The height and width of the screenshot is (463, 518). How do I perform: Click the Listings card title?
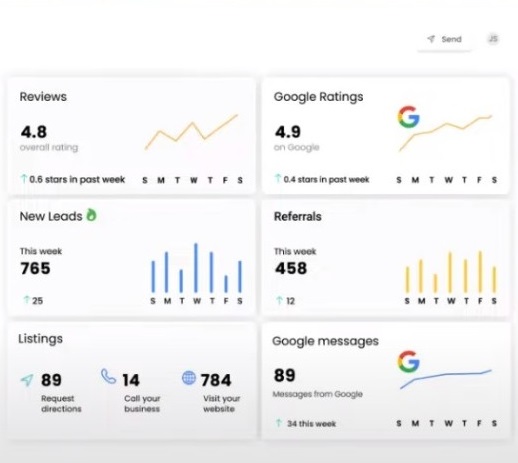click(x=40, y=339)
